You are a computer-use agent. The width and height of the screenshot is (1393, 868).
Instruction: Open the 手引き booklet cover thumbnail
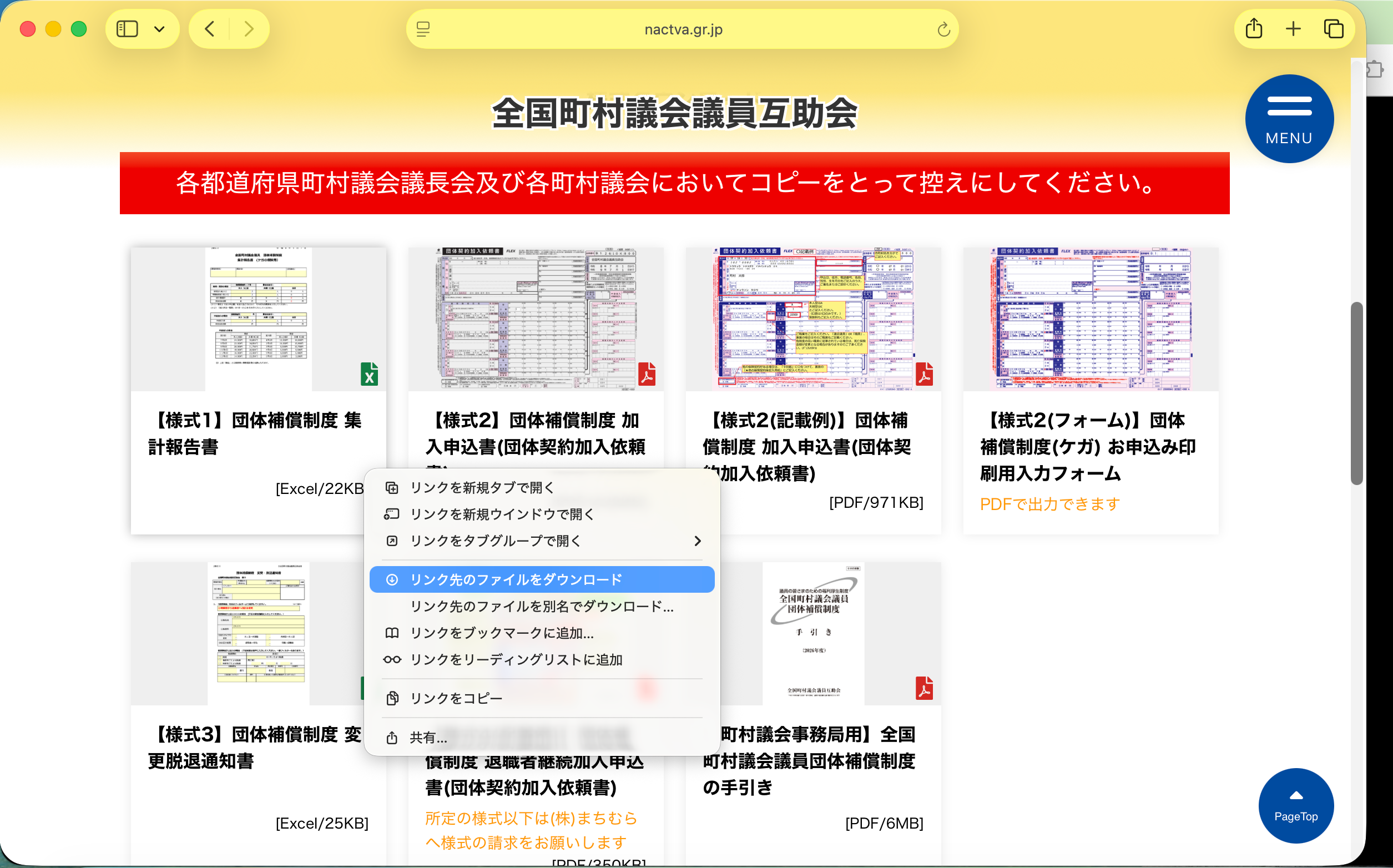813,633
